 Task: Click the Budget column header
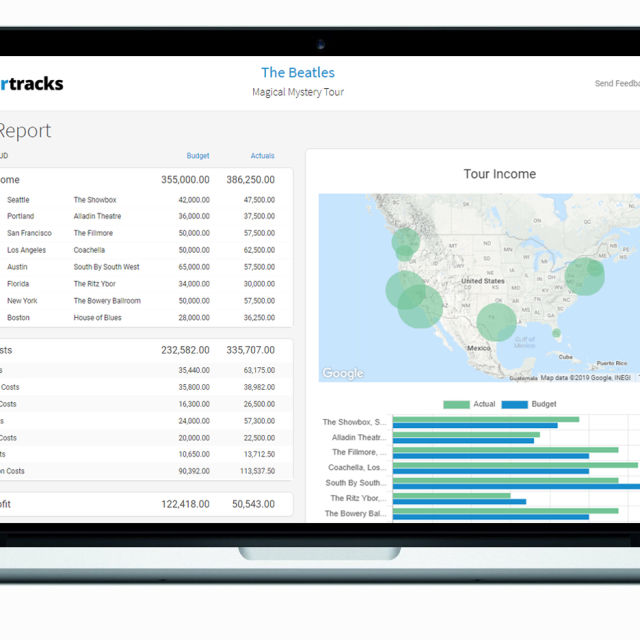198,156
